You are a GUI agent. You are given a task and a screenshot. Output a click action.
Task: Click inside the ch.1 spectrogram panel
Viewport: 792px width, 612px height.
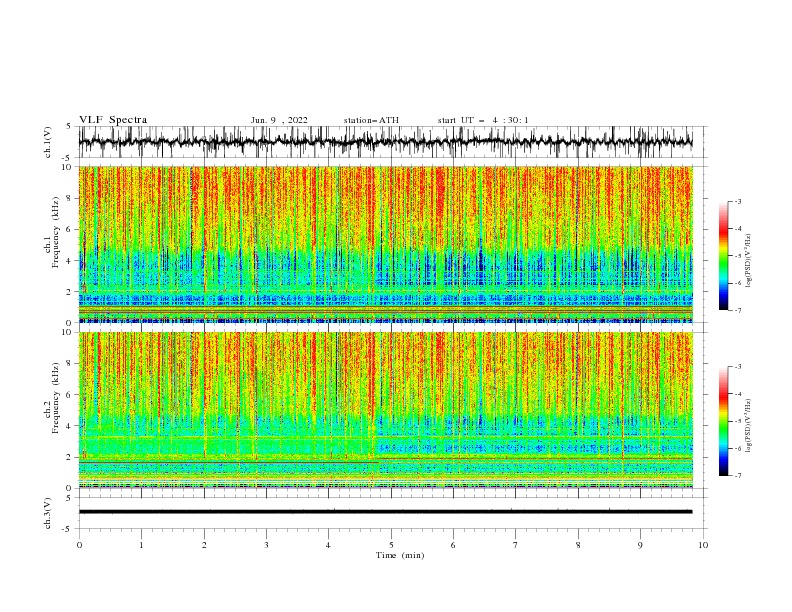tap(385, 244)
